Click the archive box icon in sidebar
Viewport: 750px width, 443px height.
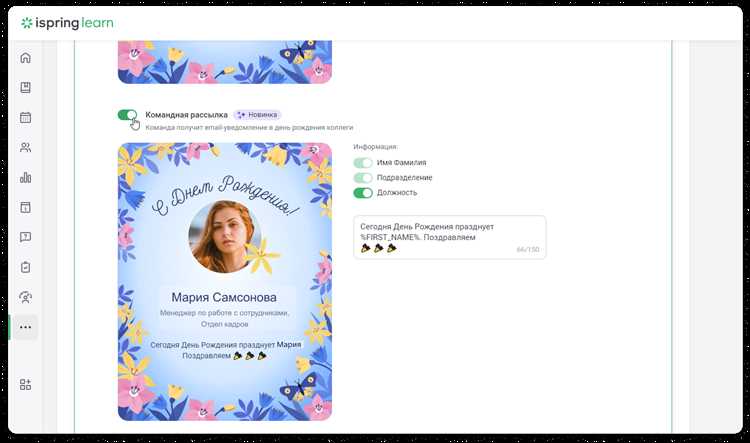pyautogui.click(x=25, y=208)
